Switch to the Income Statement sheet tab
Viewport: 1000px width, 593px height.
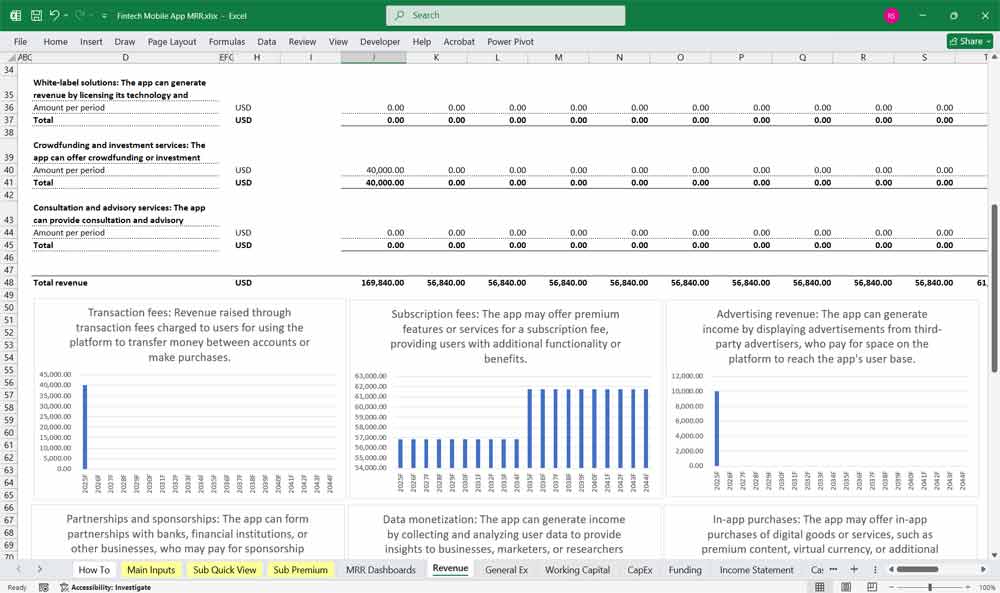coord(758,569)
